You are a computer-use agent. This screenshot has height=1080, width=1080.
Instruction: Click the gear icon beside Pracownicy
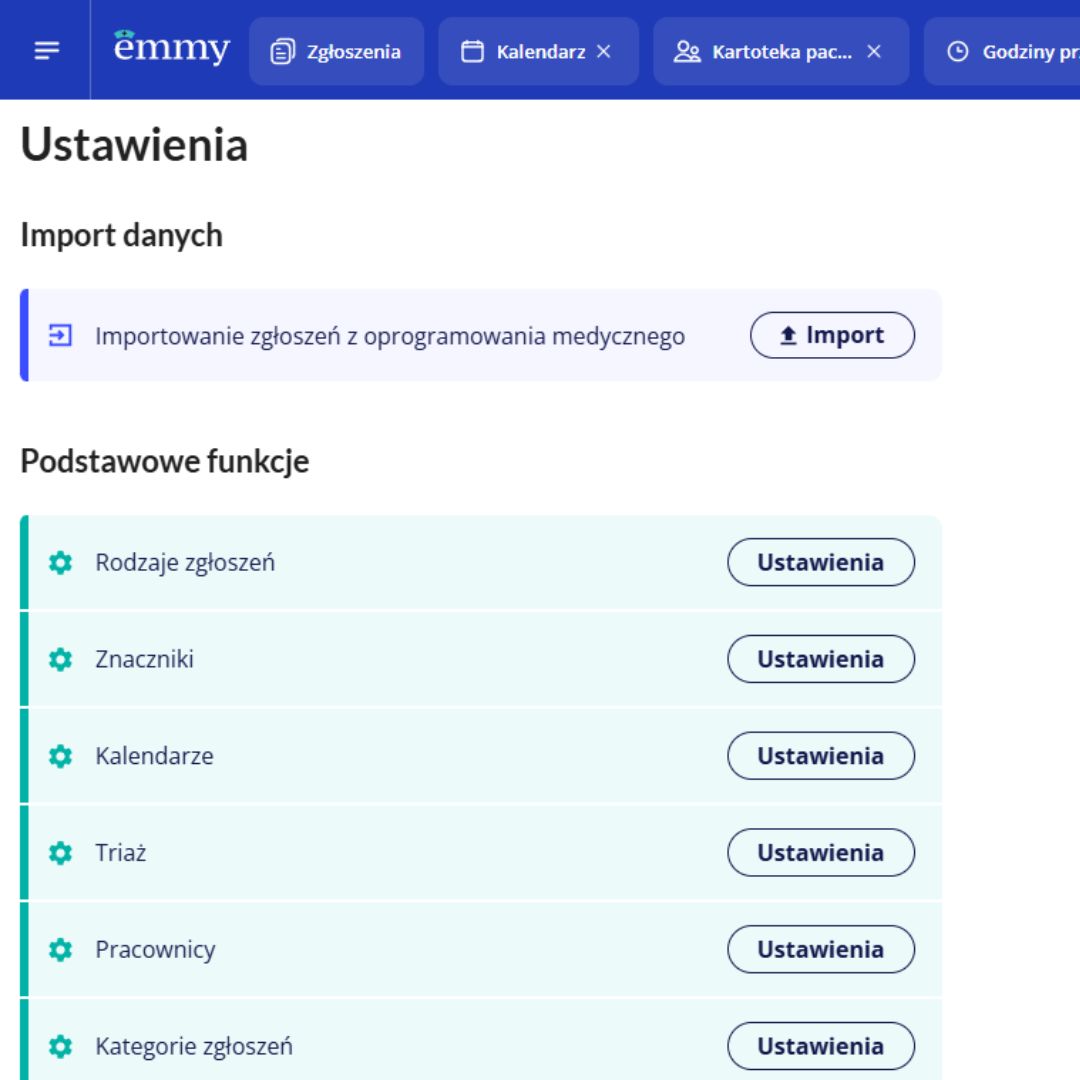click(x=61, y=950)
